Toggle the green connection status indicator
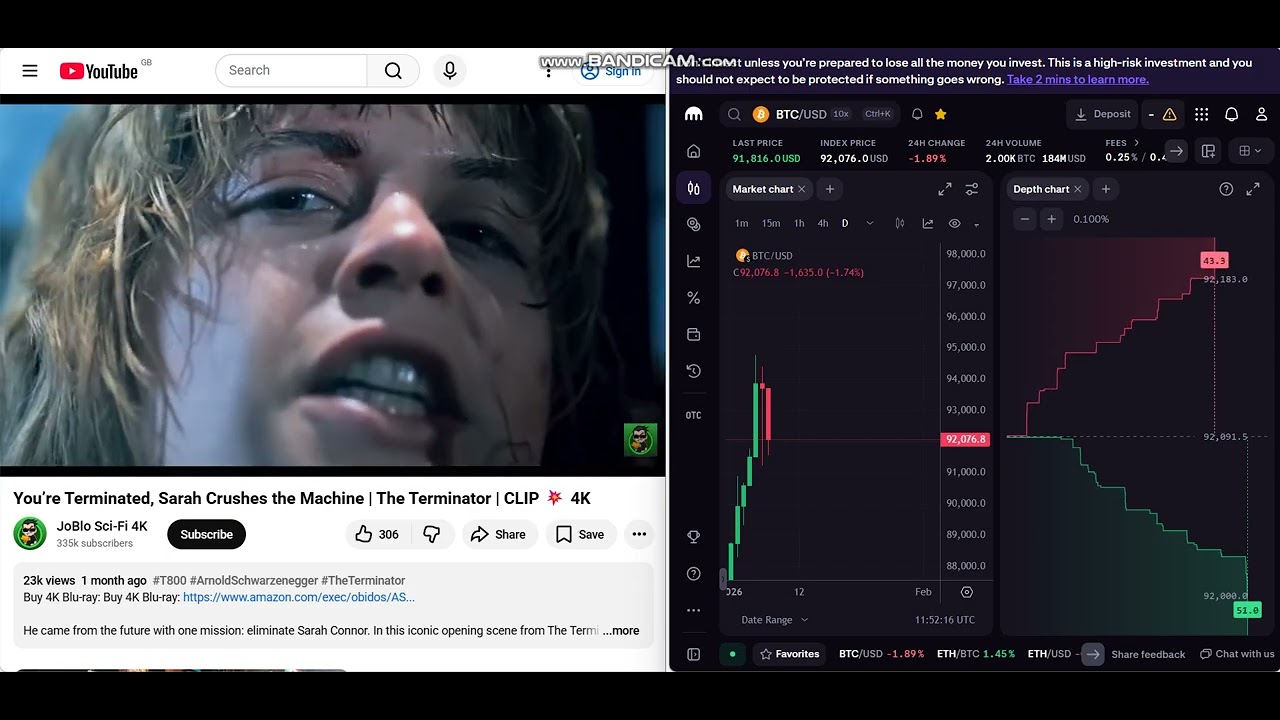The image size is (1280, 720). [732, 654]
